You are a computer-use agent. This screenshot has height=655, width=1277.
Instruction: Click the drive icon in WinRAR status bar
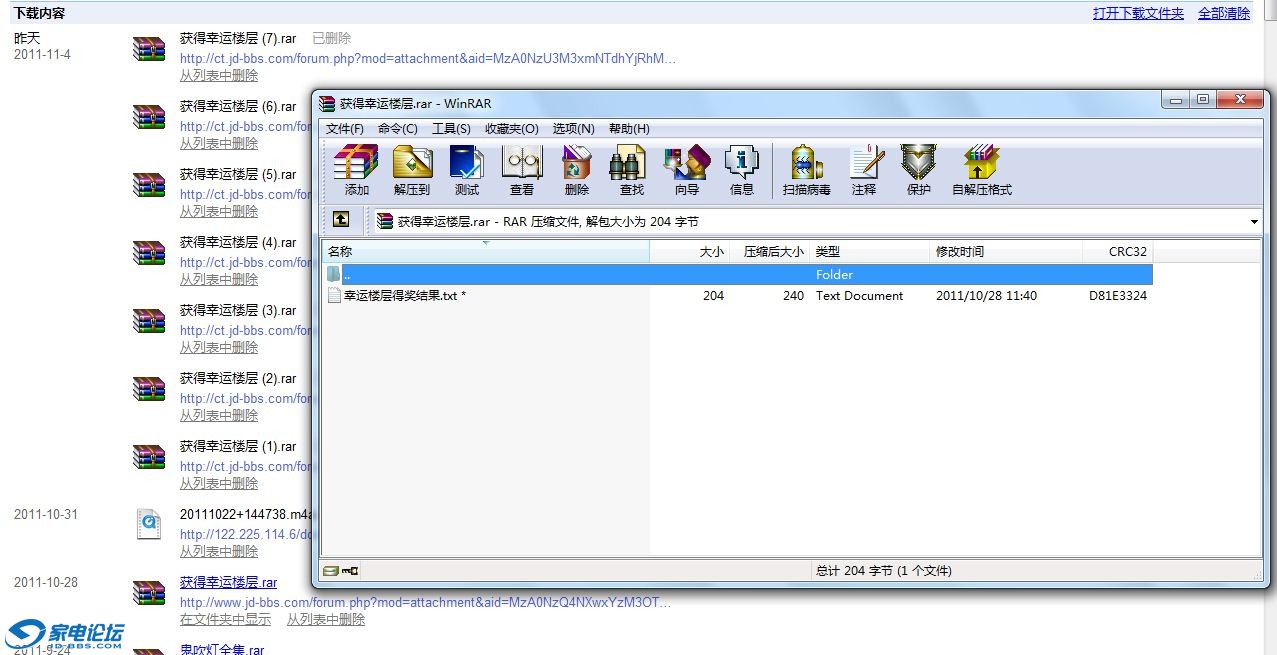(x=331, y=570)
